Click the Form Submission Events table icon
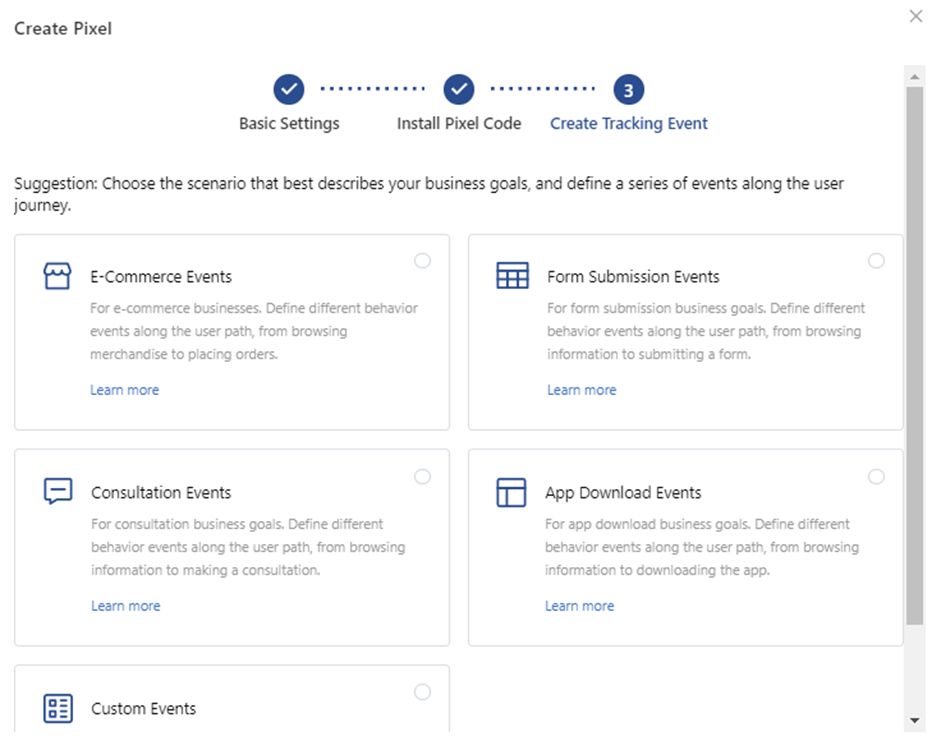 tap(512, 276)
